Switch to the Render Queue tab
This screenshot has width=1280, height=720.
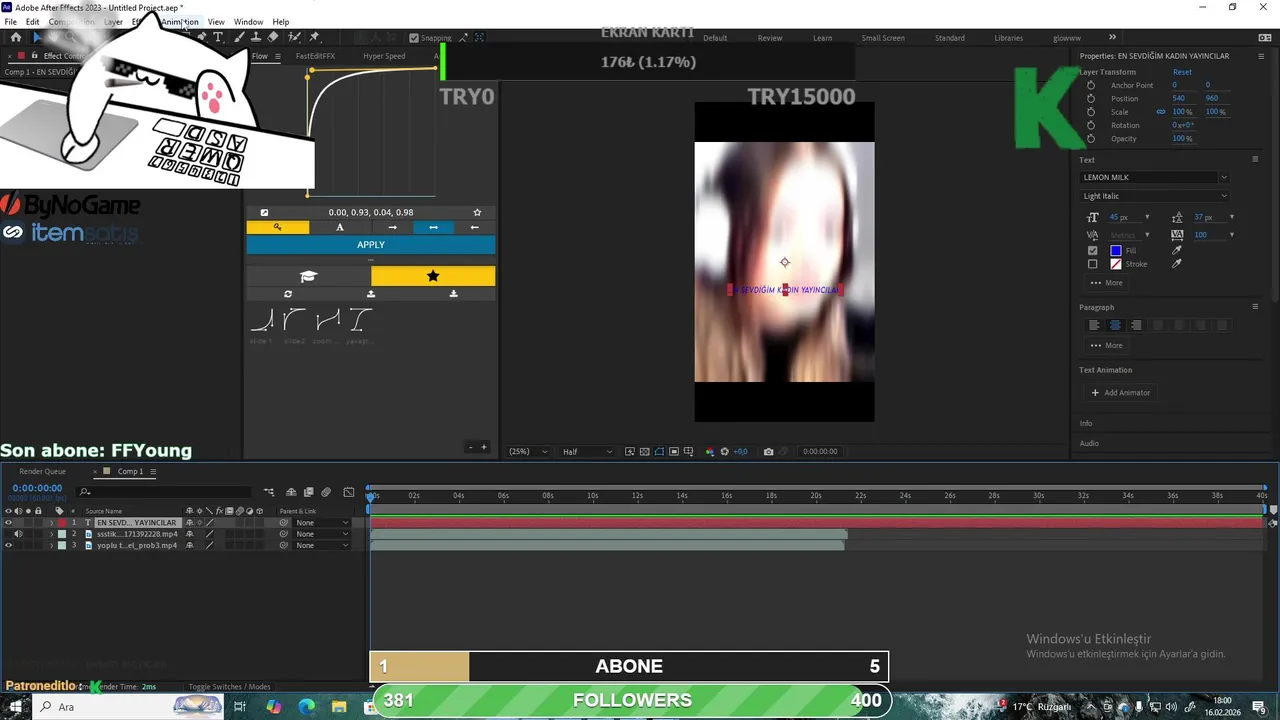coord(42,471)
